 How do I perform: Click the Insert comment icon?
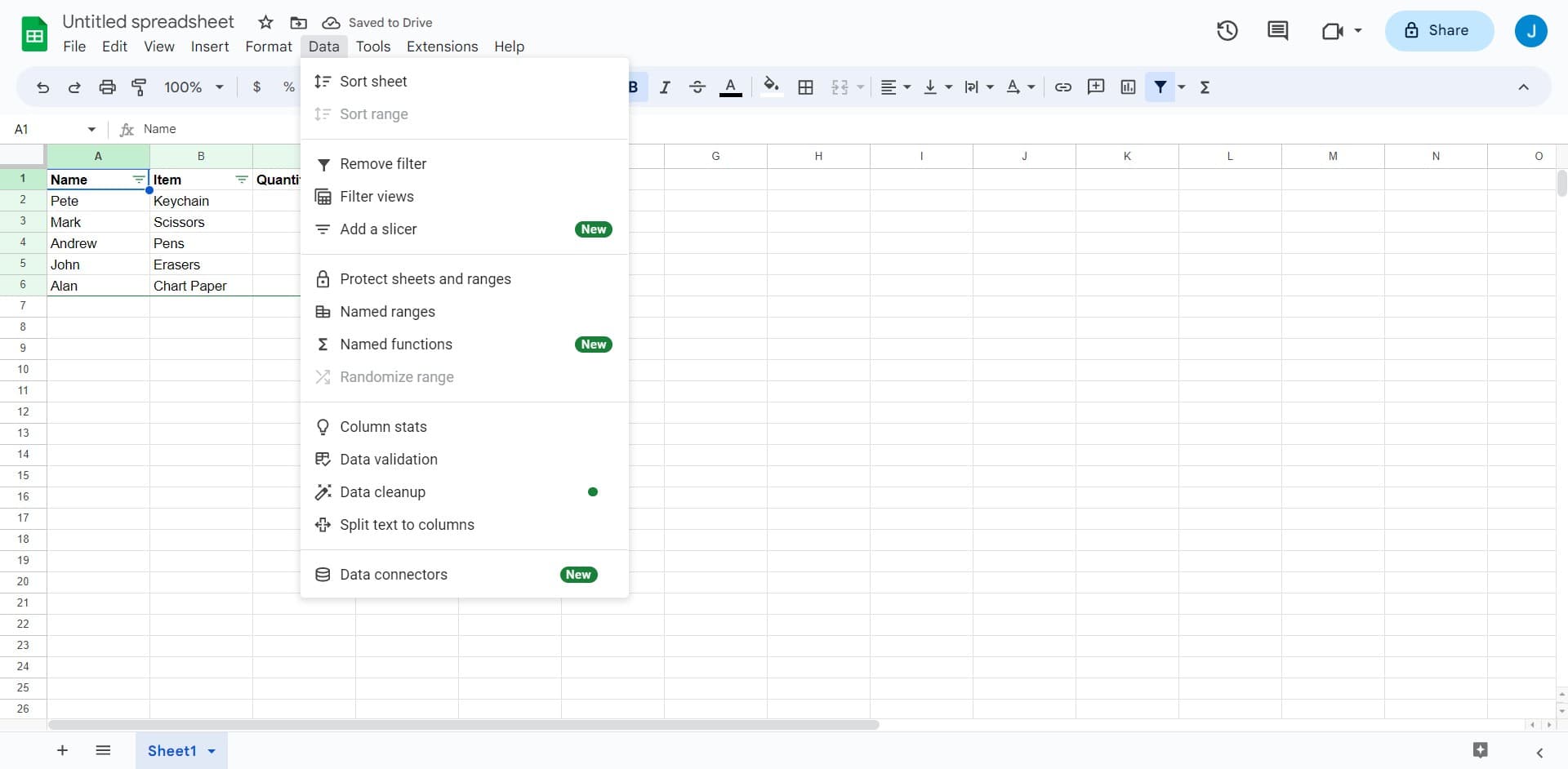1095,87
